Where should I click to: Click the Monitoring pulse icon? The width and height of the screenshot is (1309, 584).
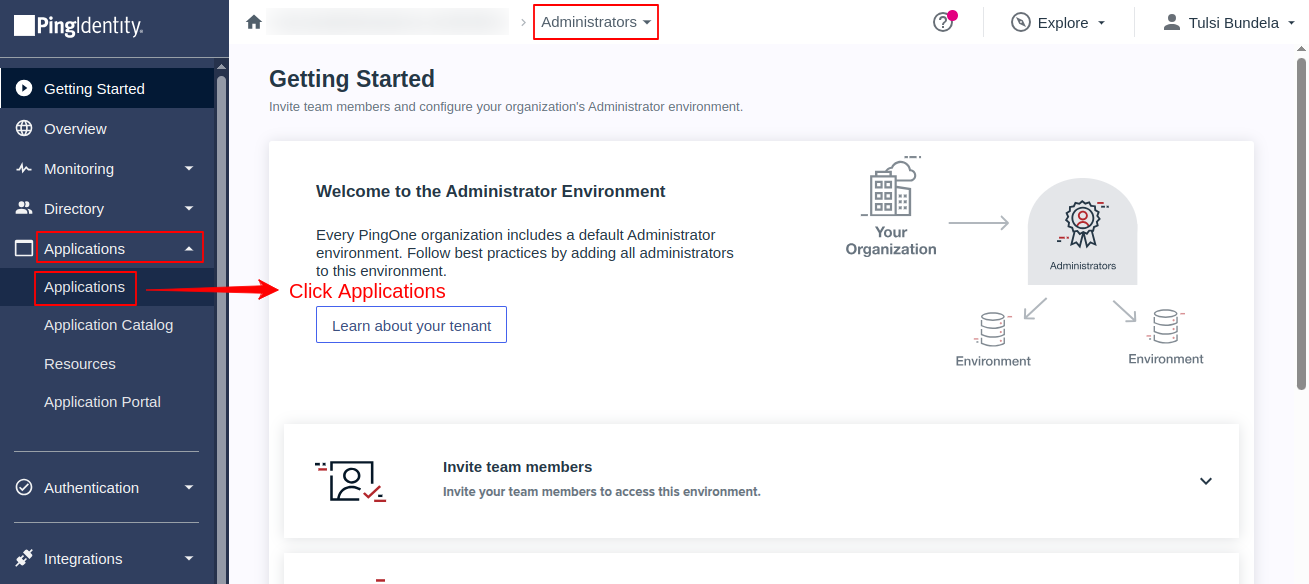[x=24, y=168]
